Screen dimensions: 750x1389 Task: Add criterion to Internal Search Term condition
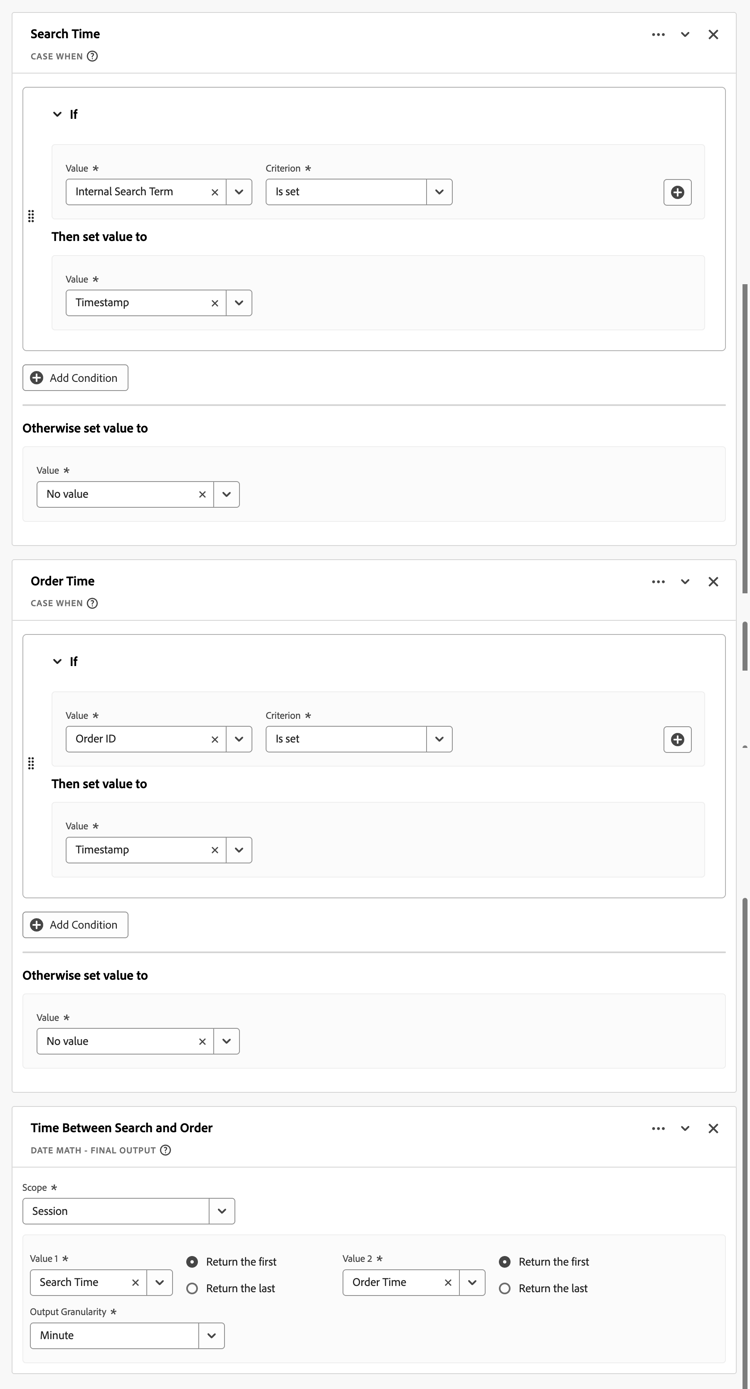click(x=677, y=192)
